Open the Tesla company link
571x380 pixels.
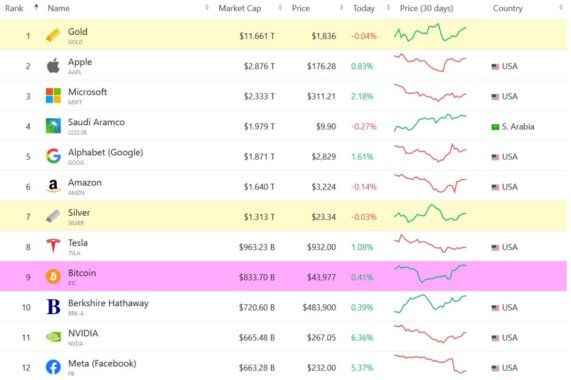coord(78,243)
